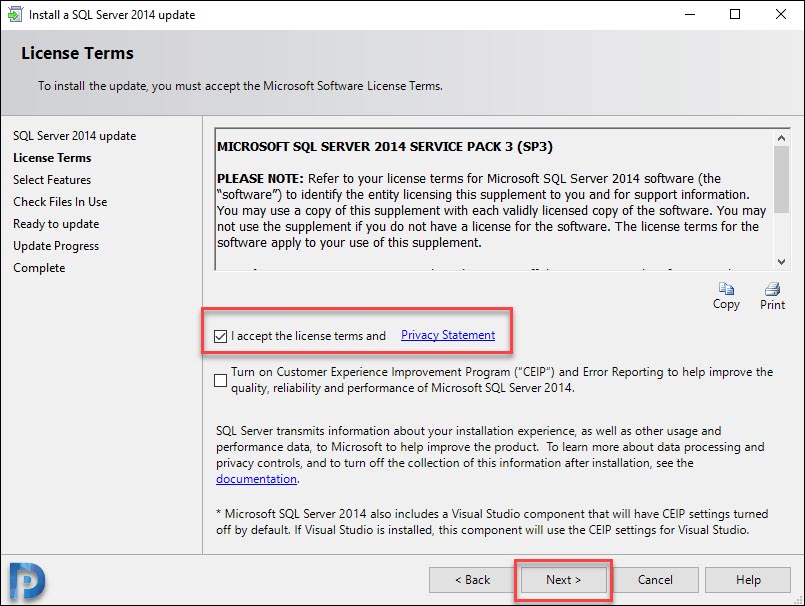The height and width of the screenshot is (606, 805).
Task: Cancel the SQL Server update installation
Action: (x=655, y=580)
